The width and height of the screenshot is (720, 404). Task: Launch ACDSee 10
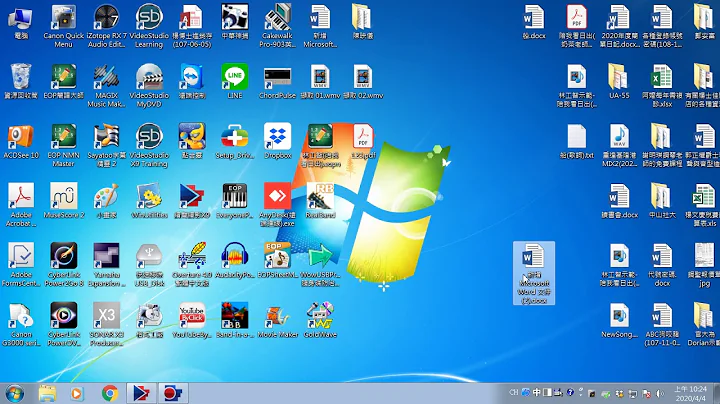(21, 141)
